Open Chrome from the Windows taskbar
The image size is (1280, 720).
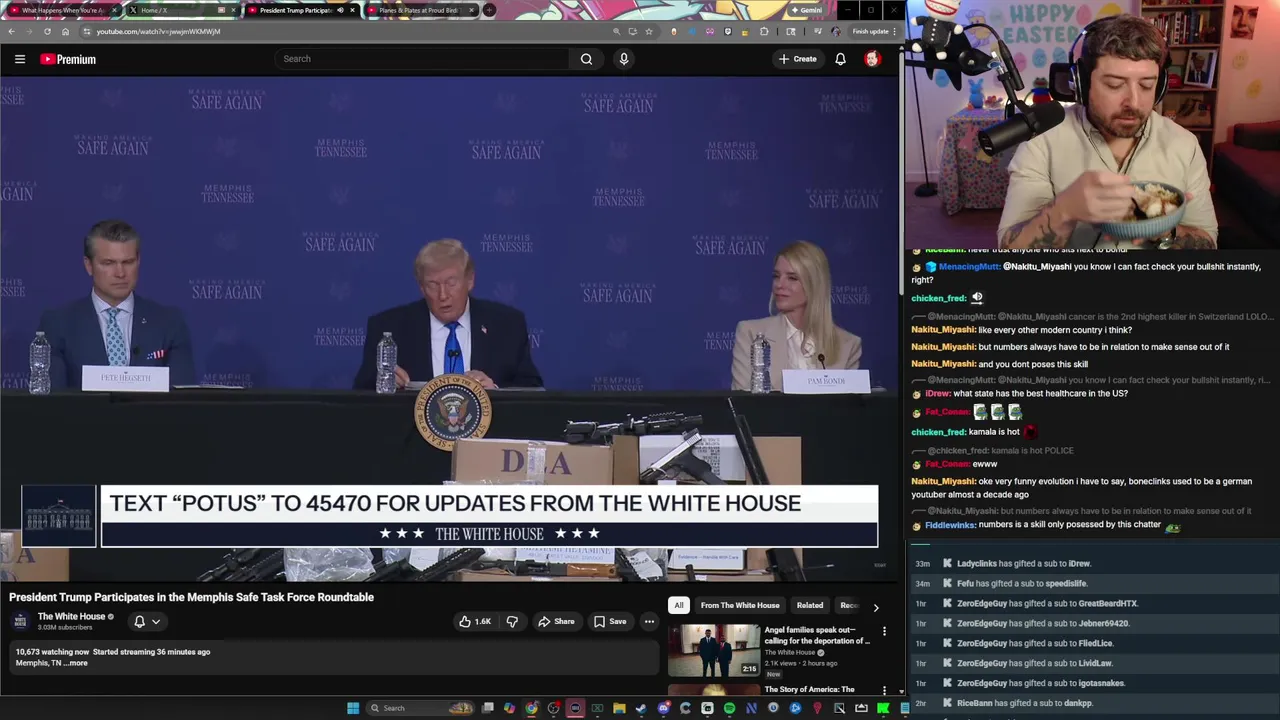click(x=531, y=708)
